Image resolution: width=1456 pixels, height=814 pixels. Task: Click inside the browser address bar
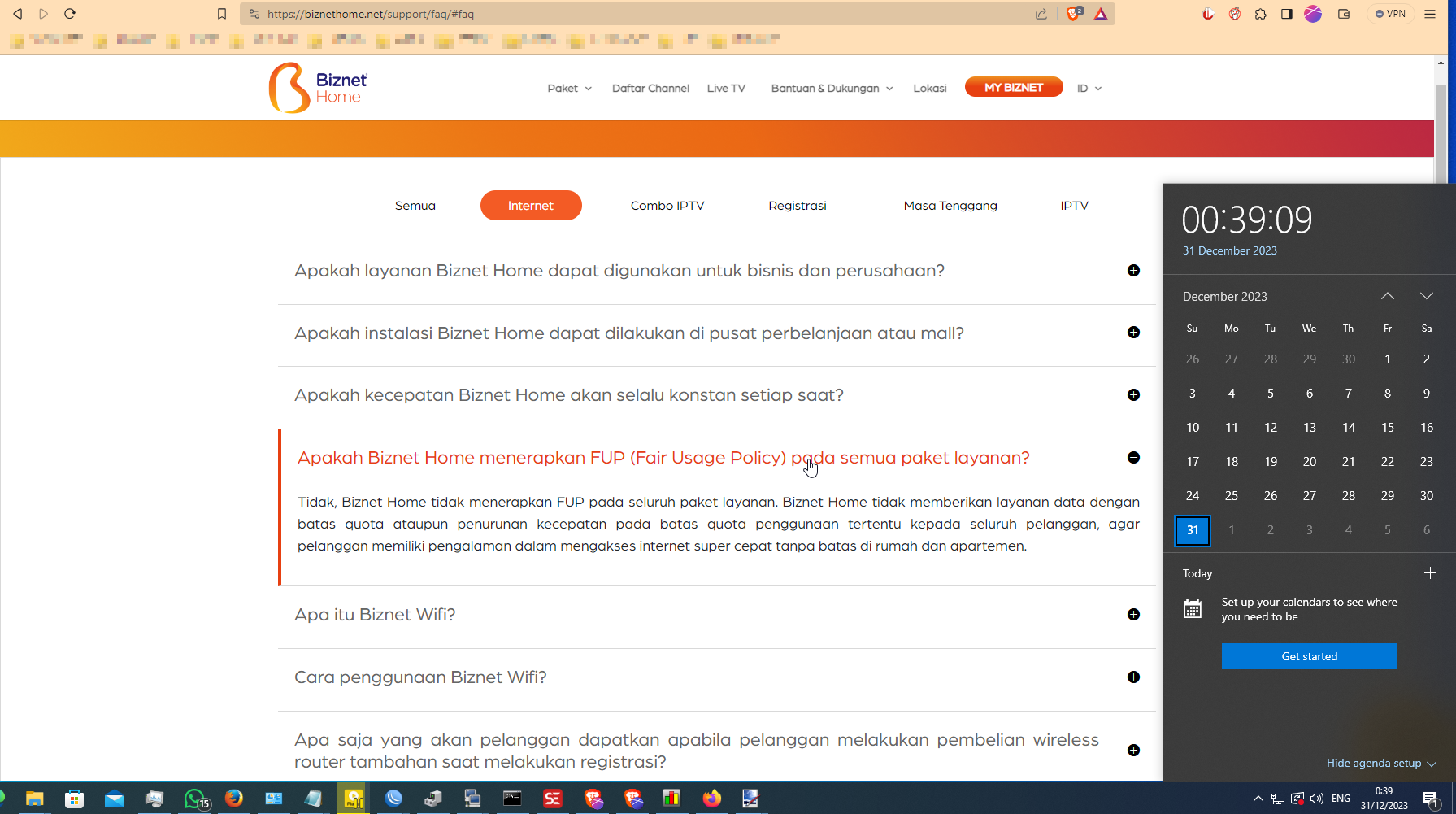coord(569,14)
